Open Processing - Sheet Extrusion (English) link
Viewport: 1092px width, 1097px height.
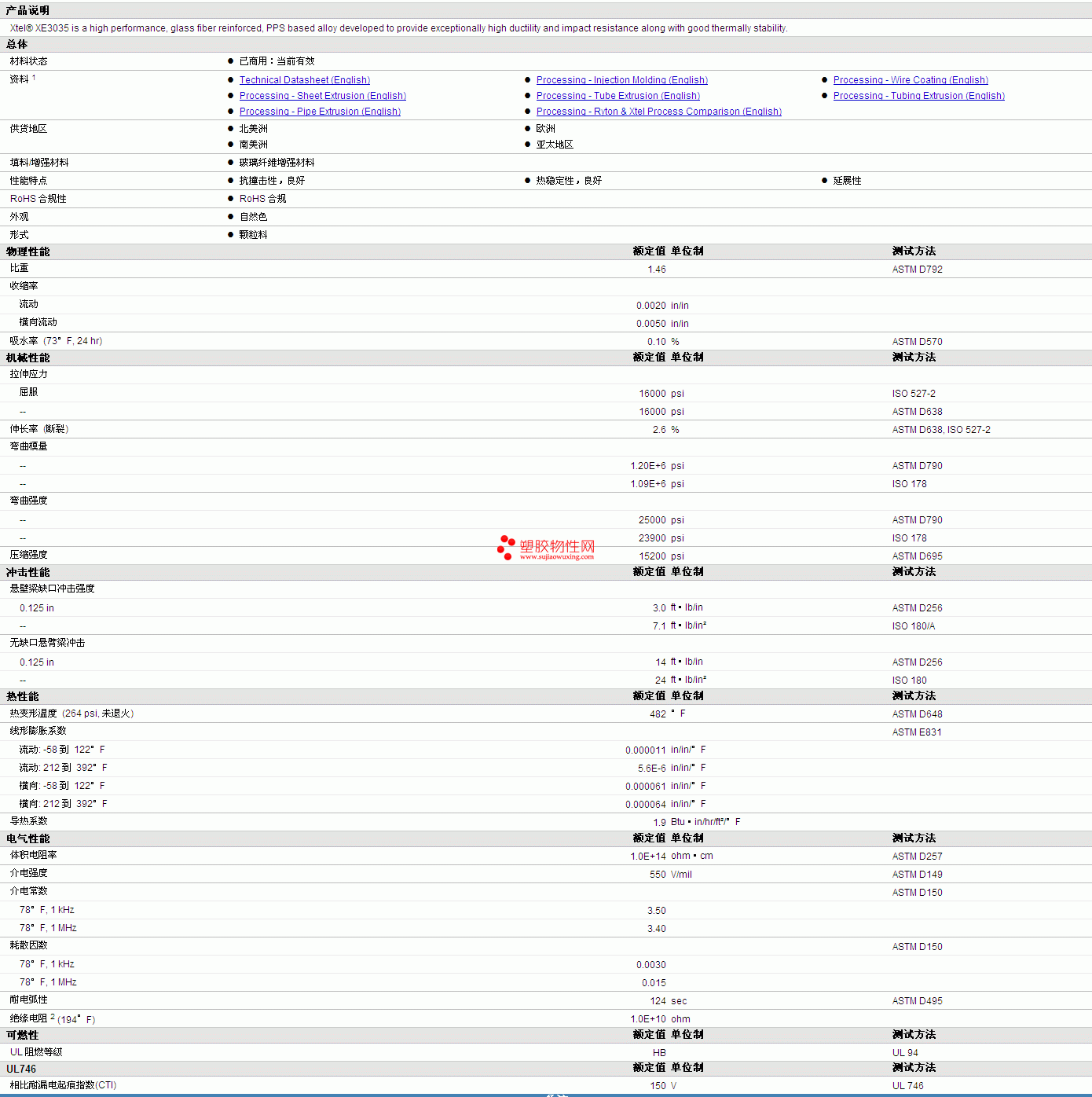(x=323, y=96)
